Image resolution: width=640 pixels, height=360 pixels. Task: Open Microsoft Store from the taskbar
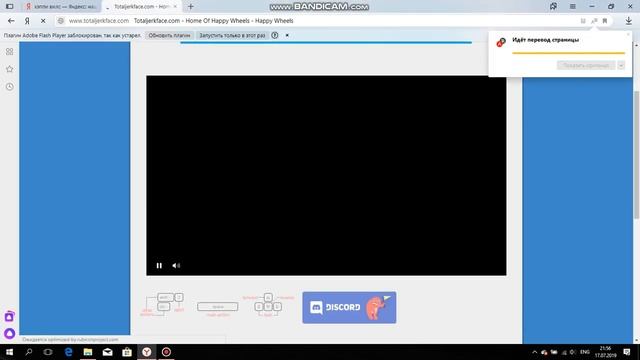coord(127,352)
